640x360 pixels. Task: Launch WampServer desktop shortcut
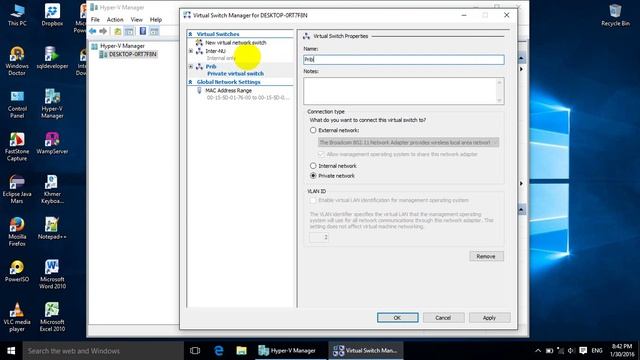tap(52, 144)
